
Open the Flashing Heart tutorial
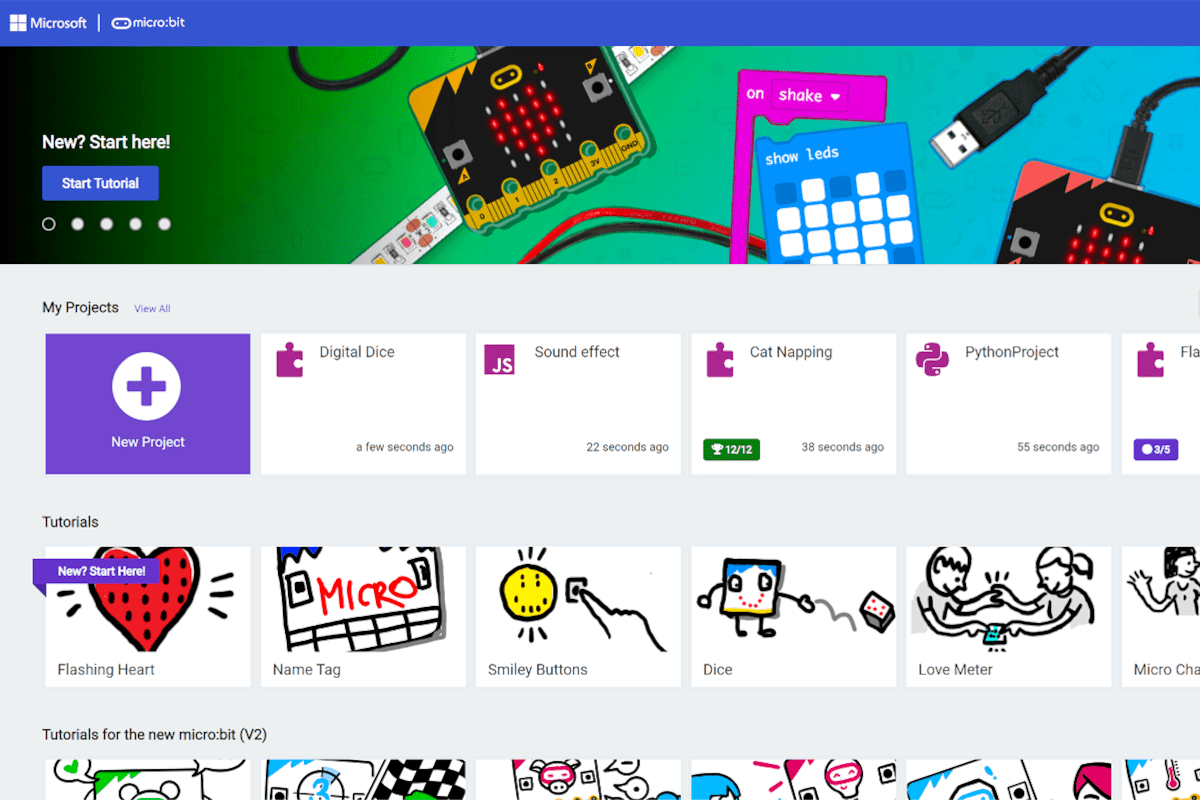pos(148,617)
